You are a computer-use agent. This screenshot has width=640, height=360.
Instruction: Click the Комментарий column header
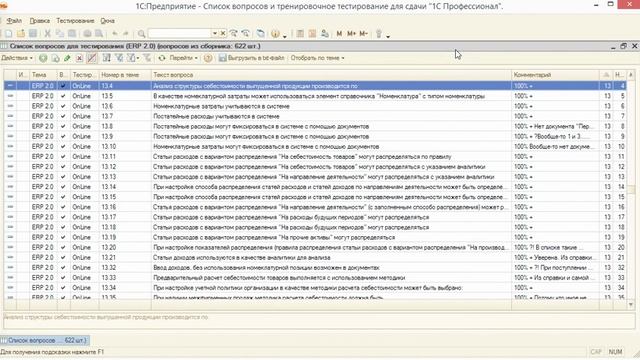[555, 75]
